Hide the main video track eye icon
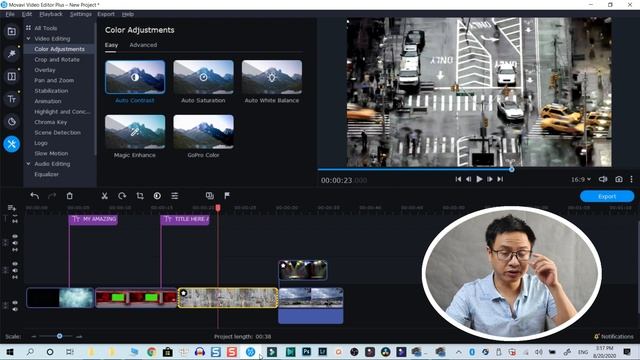Screen dimensions: 640x360 tap(15, 303)
